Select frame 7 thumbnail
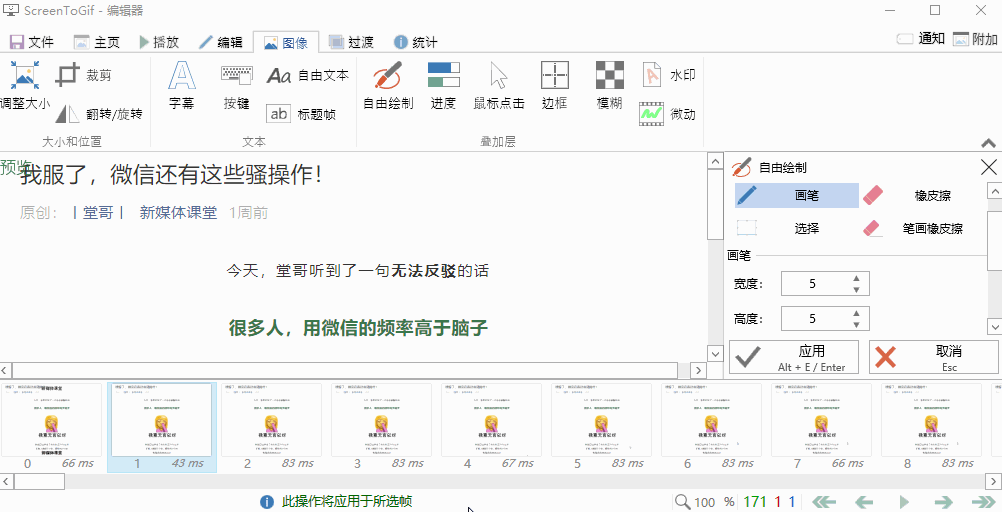The image size is (1002, 512). (x=822, y=427)
